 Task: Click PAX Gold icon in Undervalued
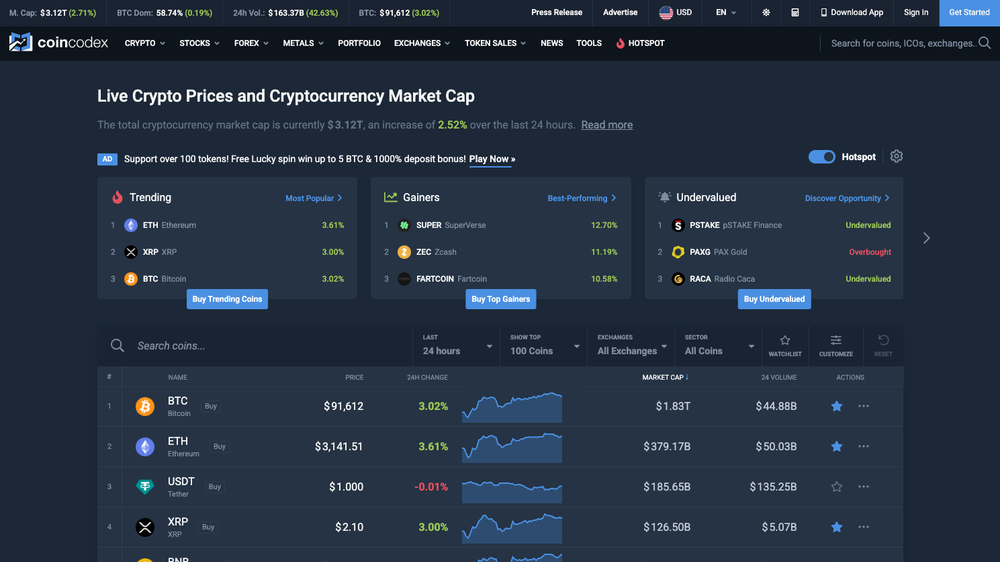(678, 252)
